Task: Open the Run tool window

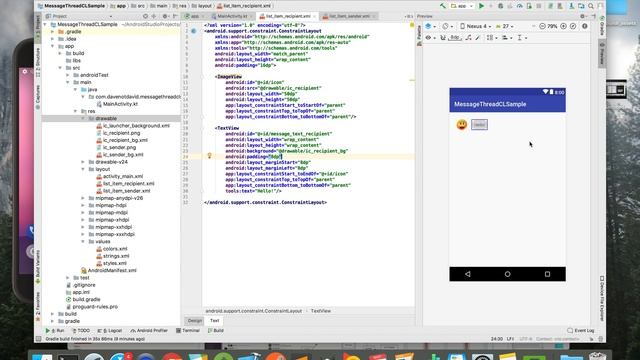Action: pos(55,330)
